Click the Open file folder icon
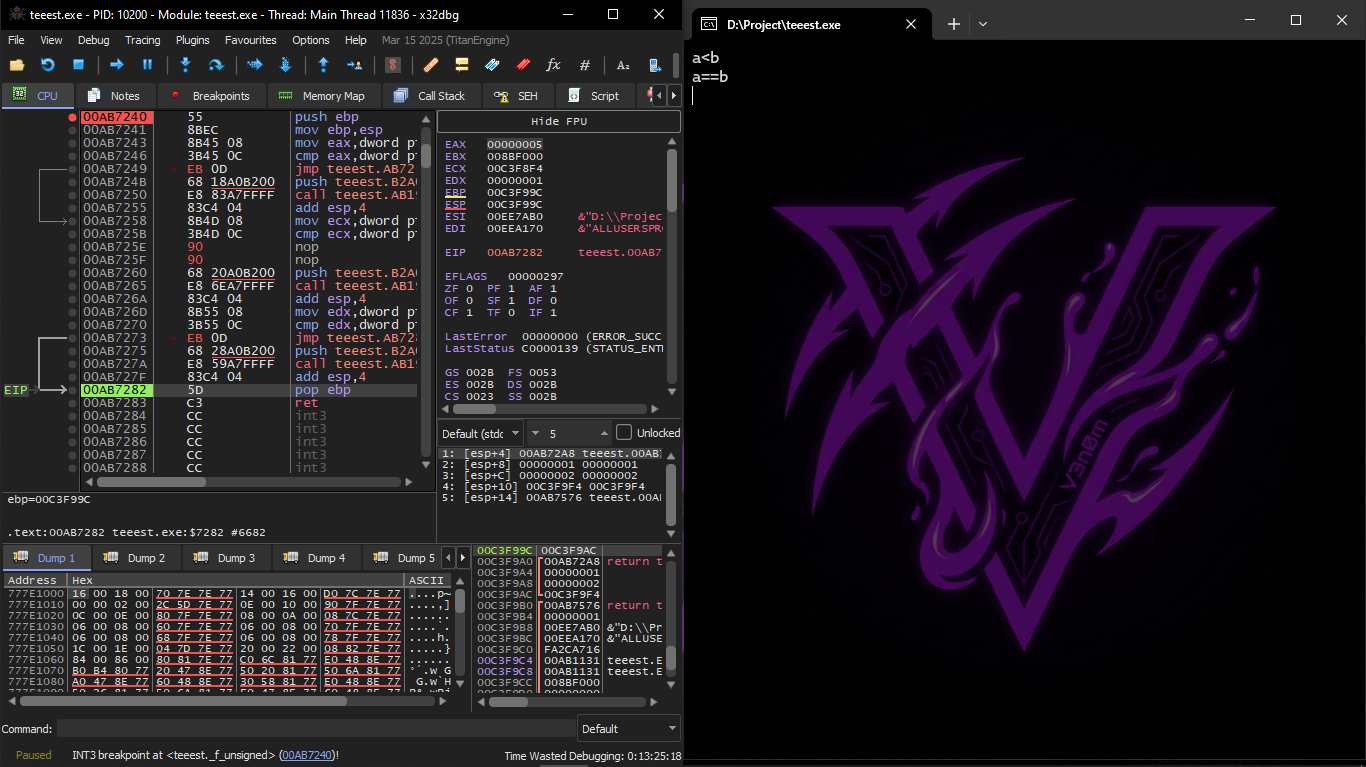The height and width of the screenshot is (767, 1366). click(16, 65)
